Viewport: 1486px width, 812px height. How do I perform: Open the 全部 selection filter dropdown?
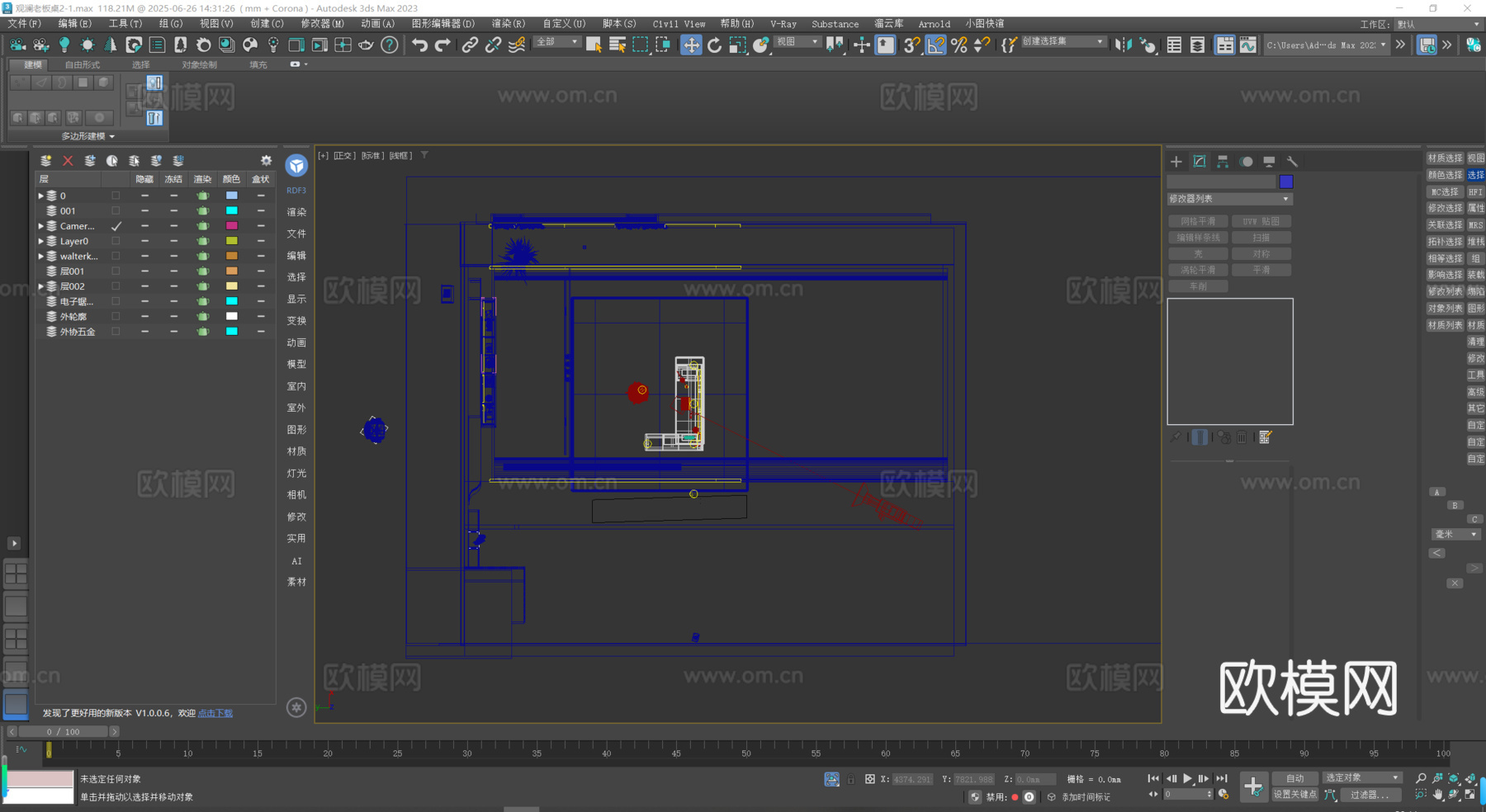click(x=557, y=41)
